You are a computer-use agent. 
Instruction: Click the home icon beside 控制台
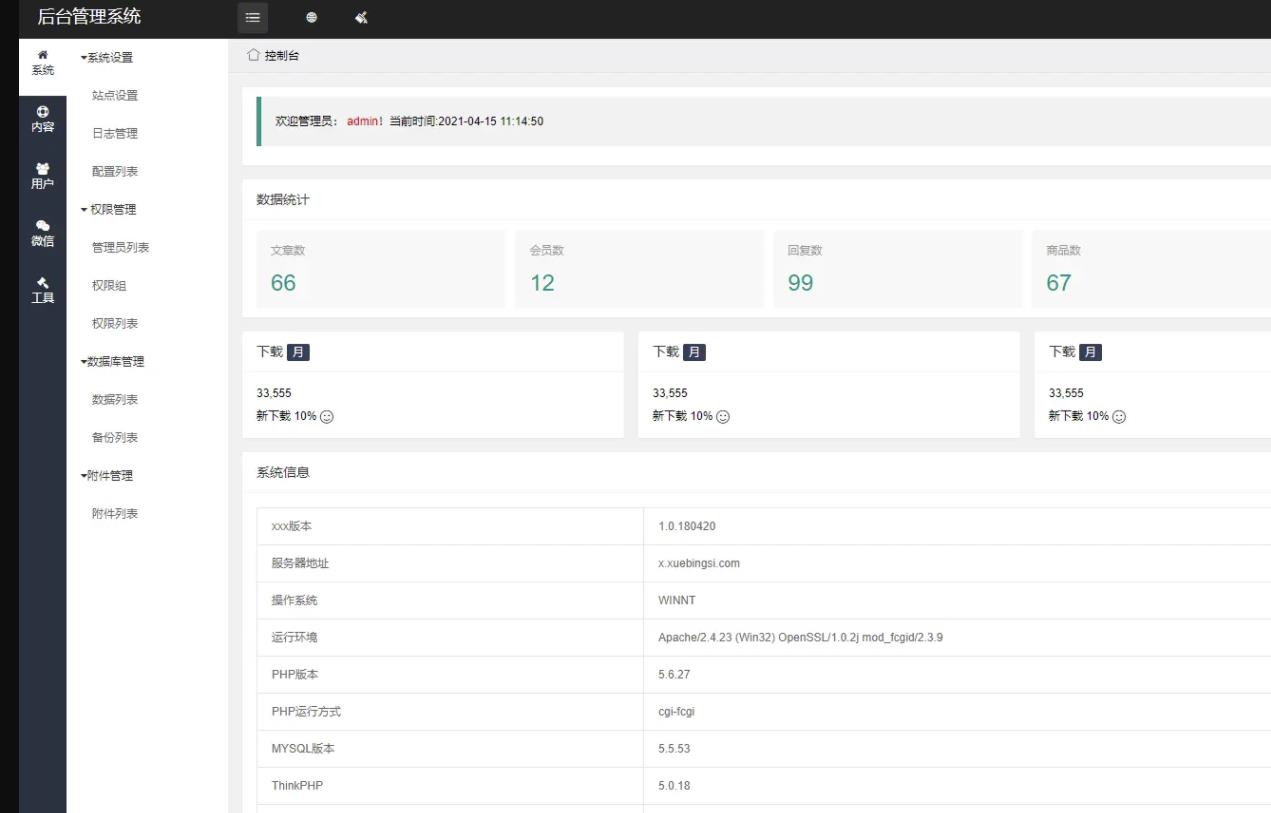[x=253, y=55]
